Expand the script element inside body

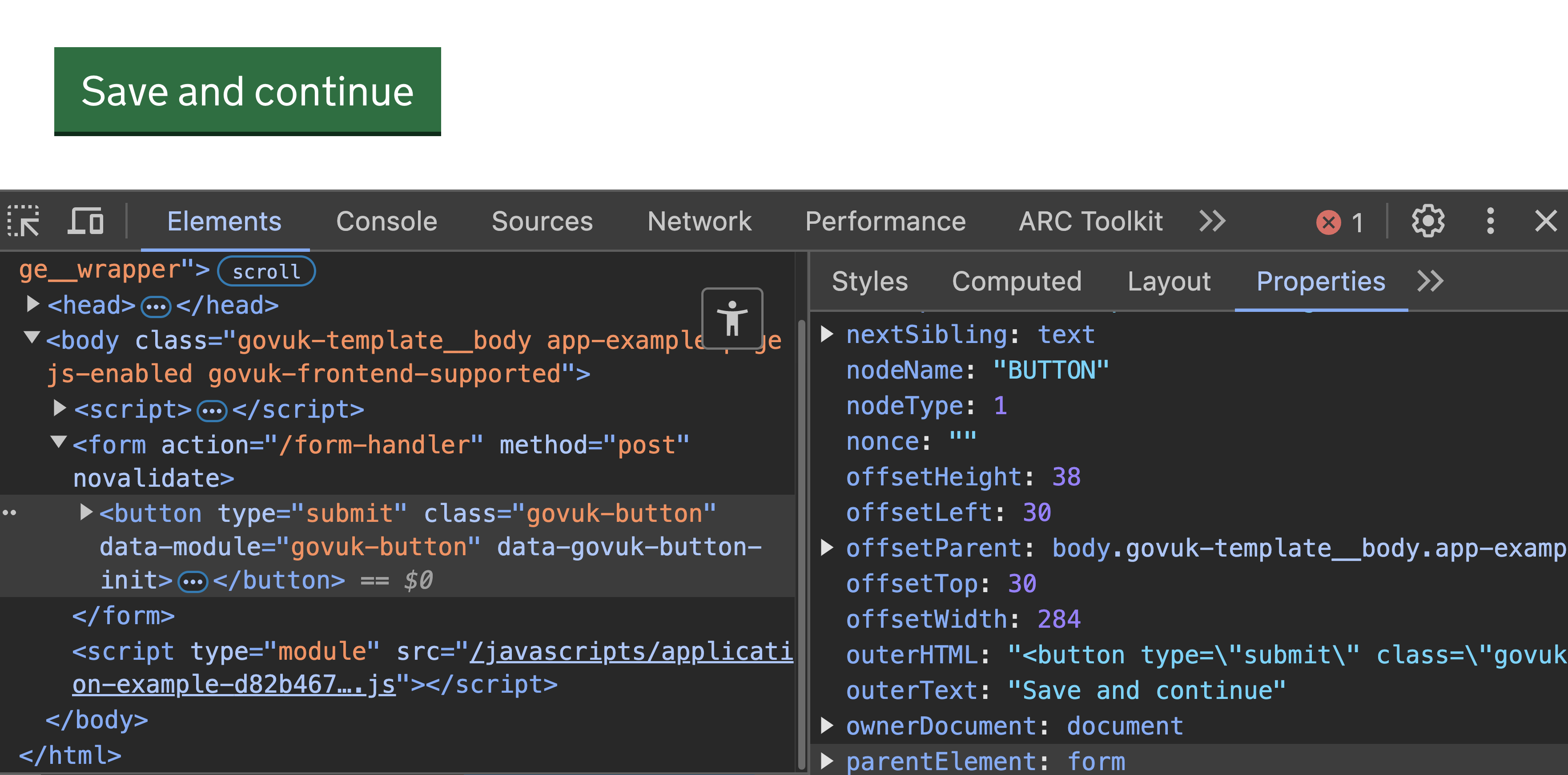coord(60,408)
